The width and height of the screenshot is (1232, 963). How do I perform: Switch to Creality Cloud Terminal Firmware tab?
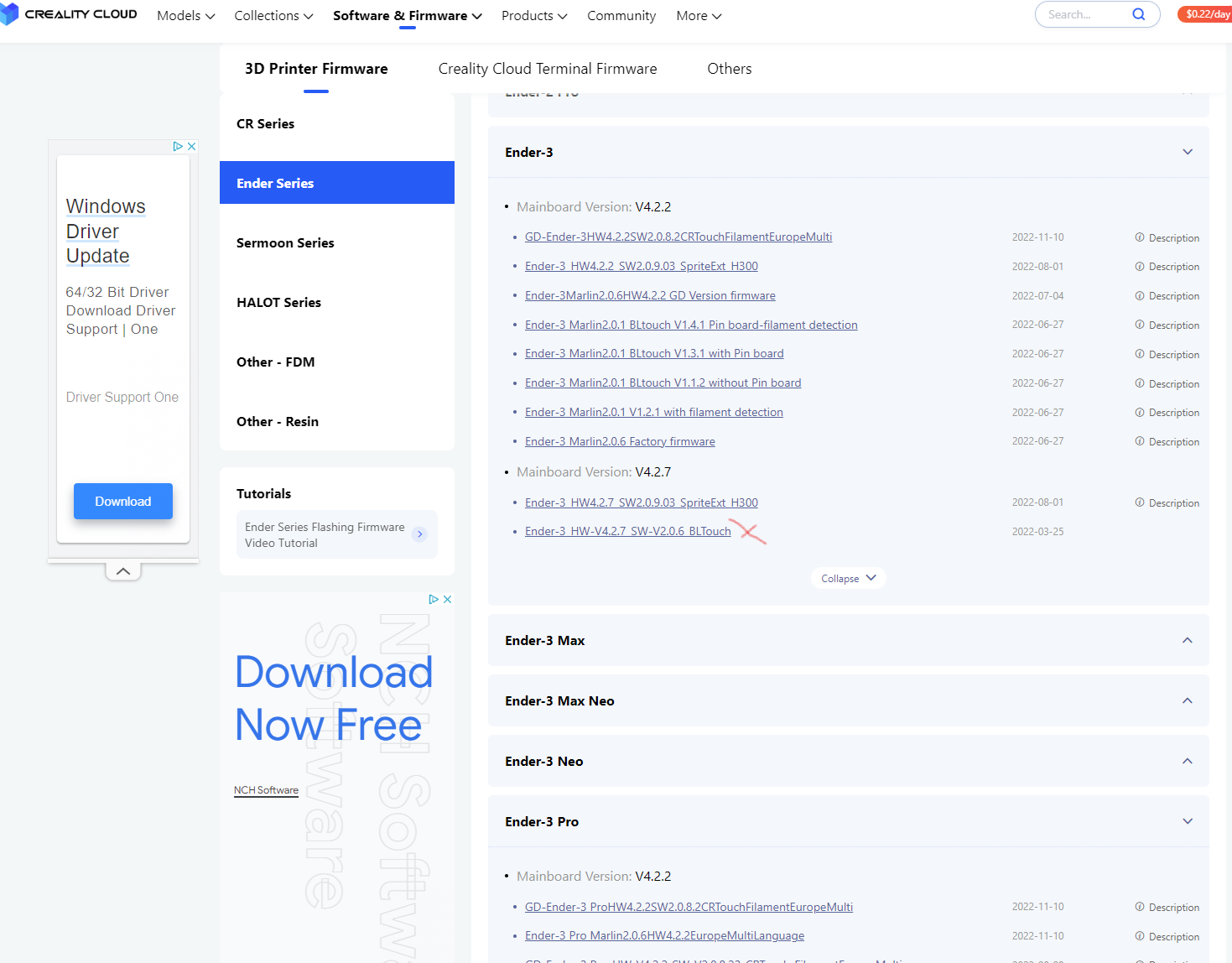click(548, 69)
